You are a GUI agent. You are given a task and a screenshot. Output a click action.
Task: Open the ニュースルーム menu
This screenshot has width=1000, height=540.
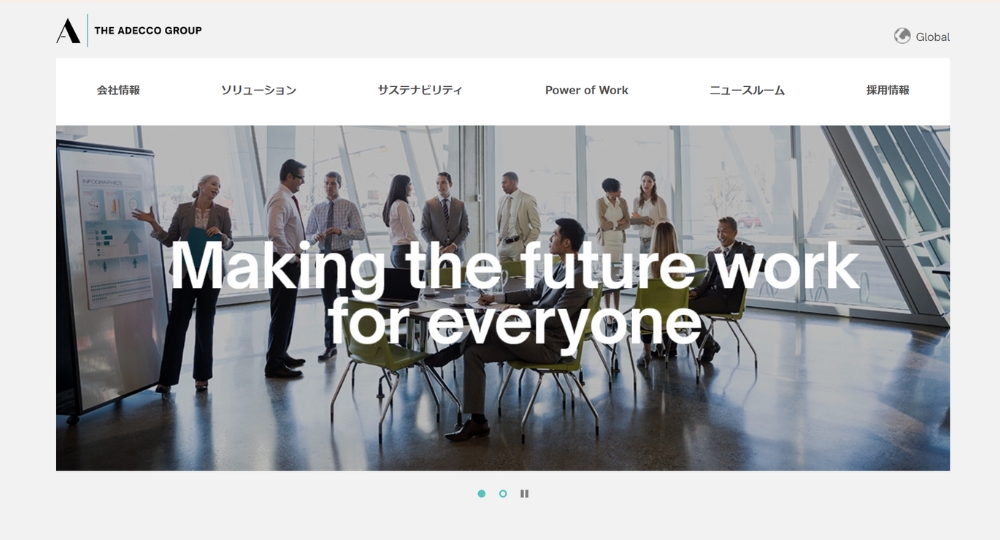747,91
